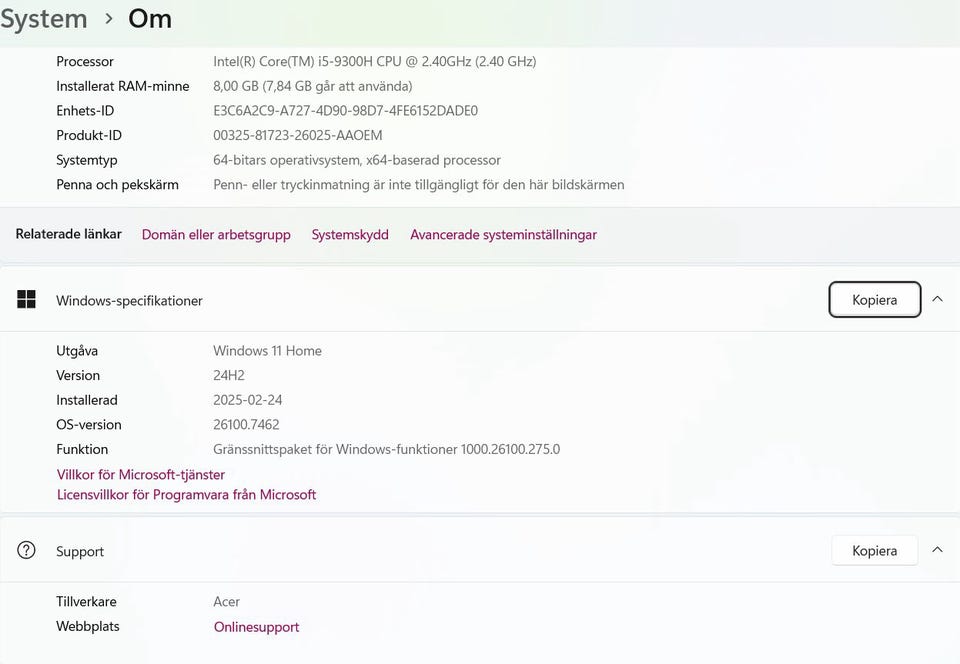Open Domän eller arbetsgrupp link
This screenshot has height=664, width=960.
tap(216, 235)
